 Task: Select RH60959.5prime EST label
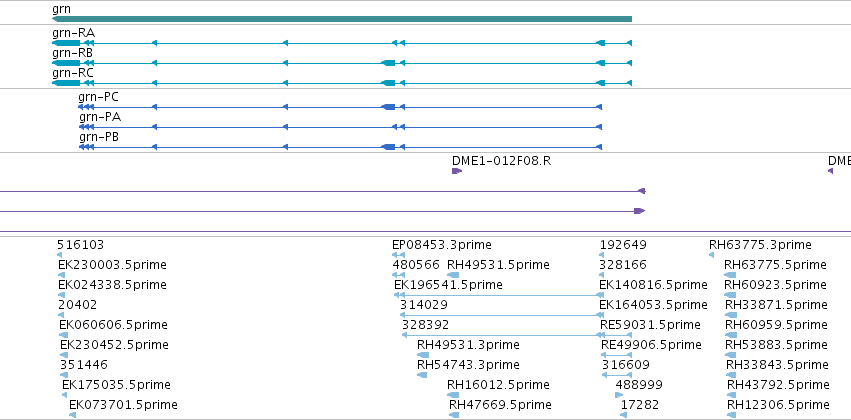pos(776,325)
